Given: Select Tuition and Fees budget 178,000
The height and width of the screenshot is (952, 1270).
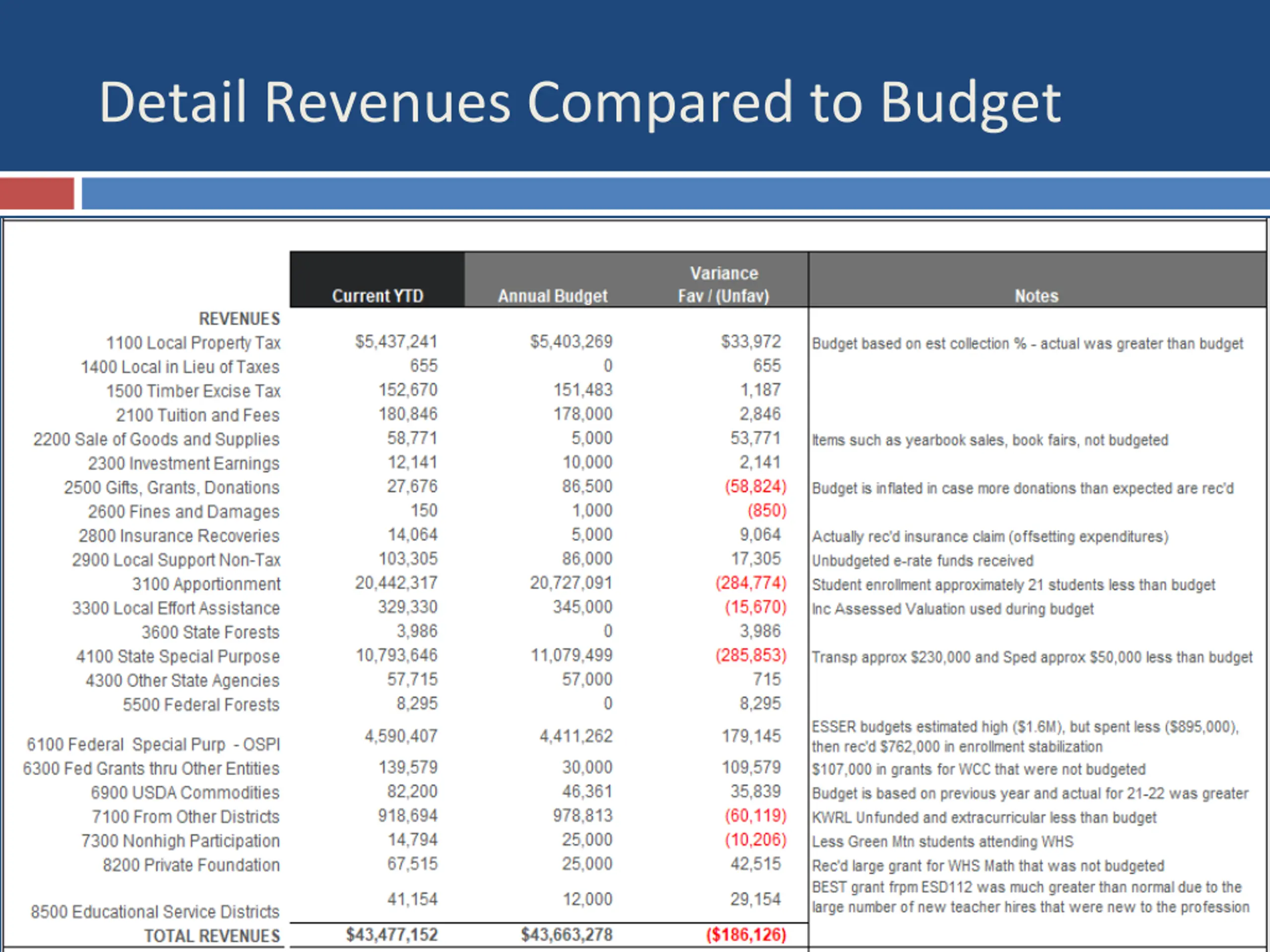Looking at the screenshot, I should [583, 415].
